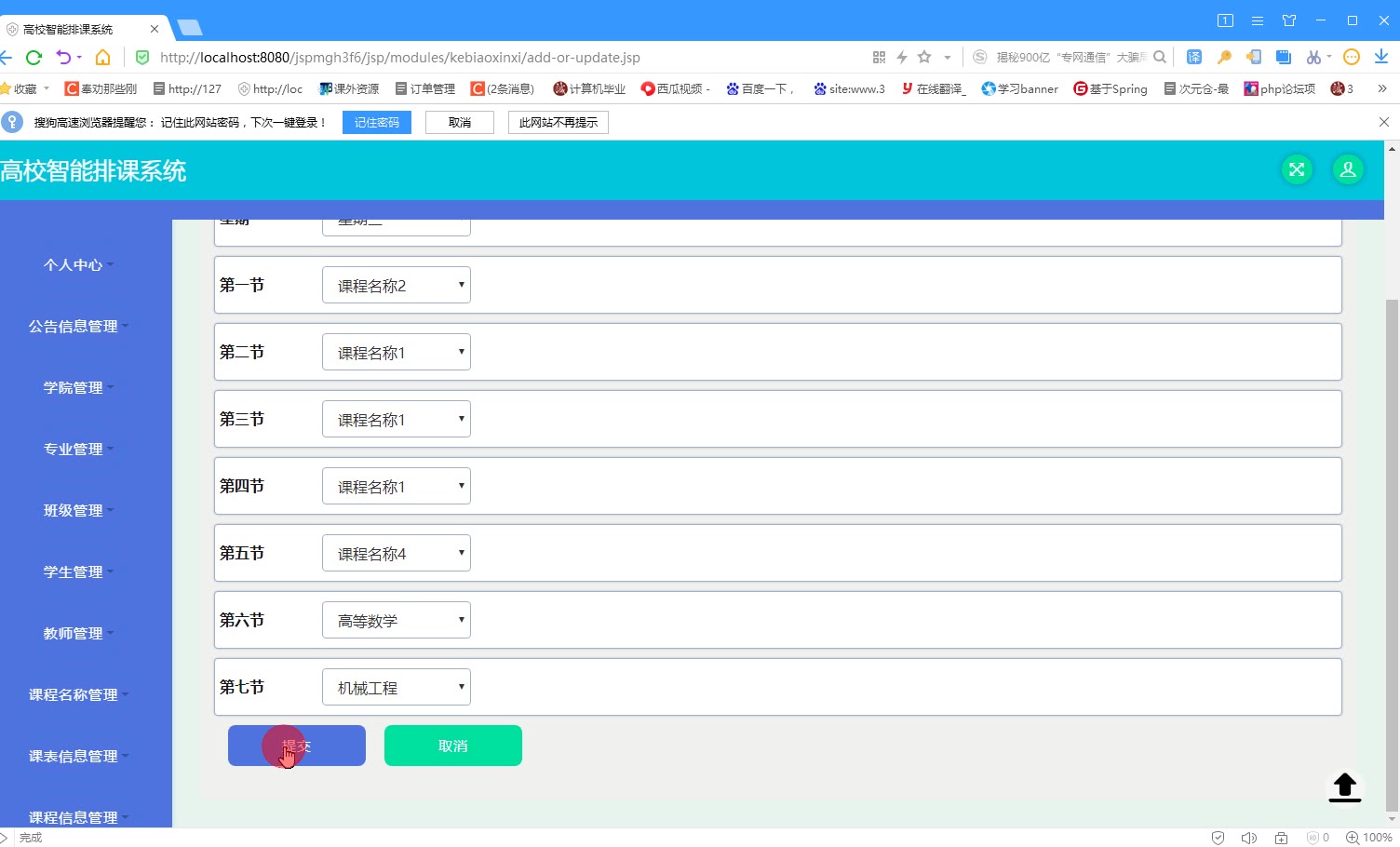Expand 班级管理 sidebar menu
The height and width of the screenshot is (847, 1400).
click(x=78, y=511)
